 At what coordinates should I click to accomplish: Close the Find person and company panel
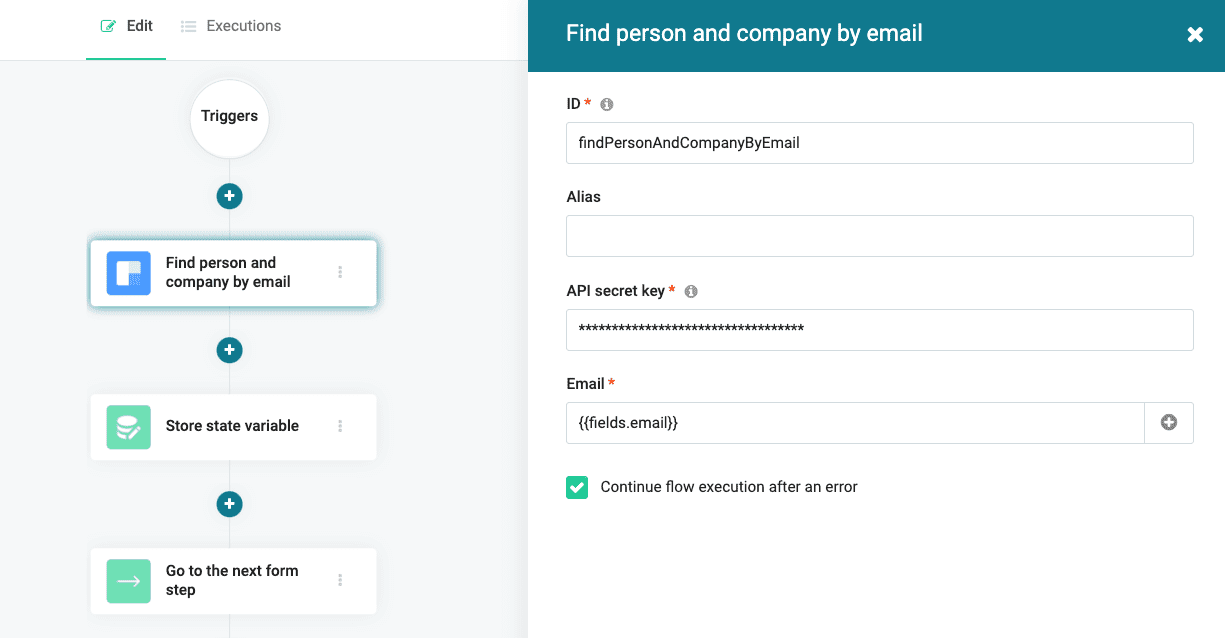1195,35
